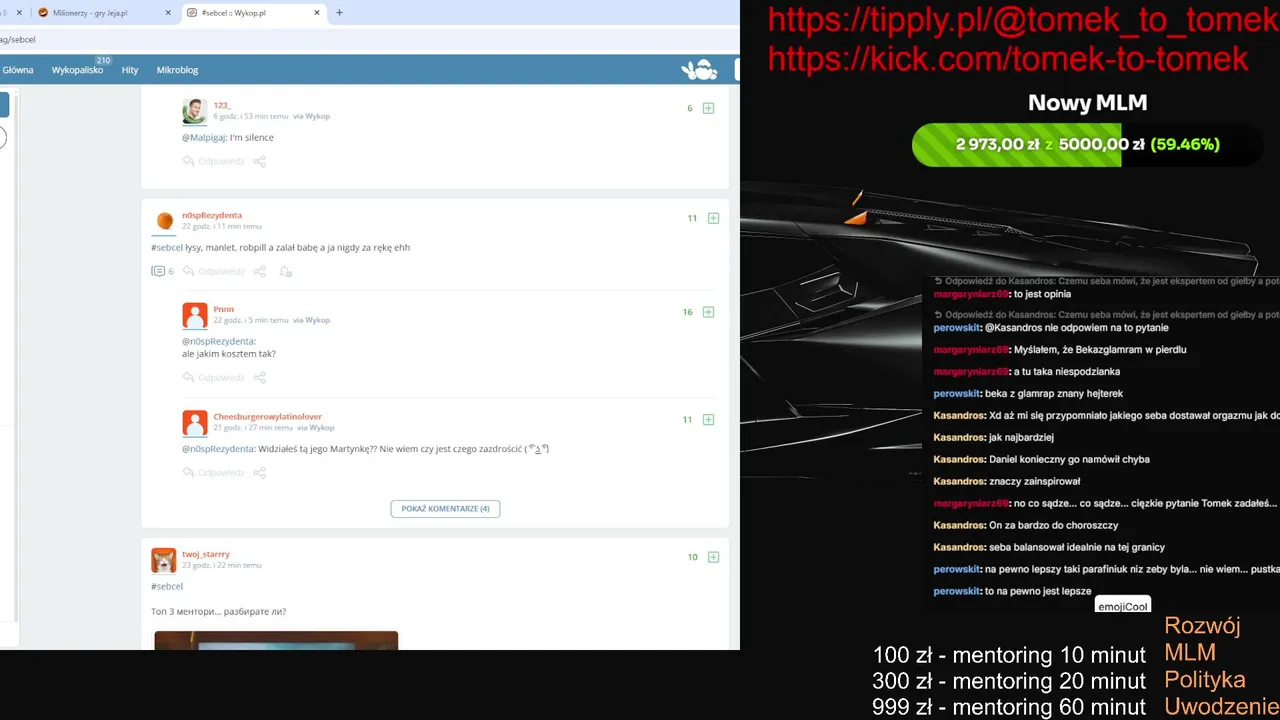1280x720 pixels.
Task: Open twoj_starrry cat avatar
Action: 163,560
